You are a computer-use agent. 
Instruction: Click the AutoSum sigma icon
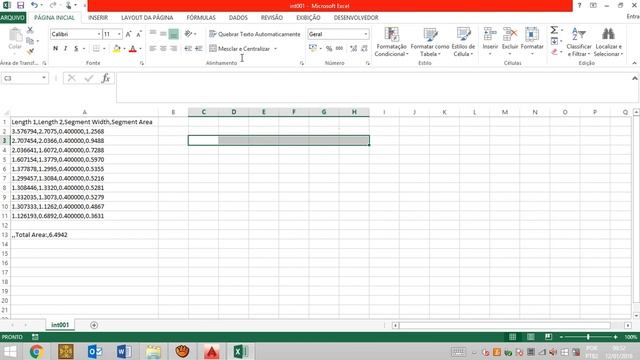554,30
